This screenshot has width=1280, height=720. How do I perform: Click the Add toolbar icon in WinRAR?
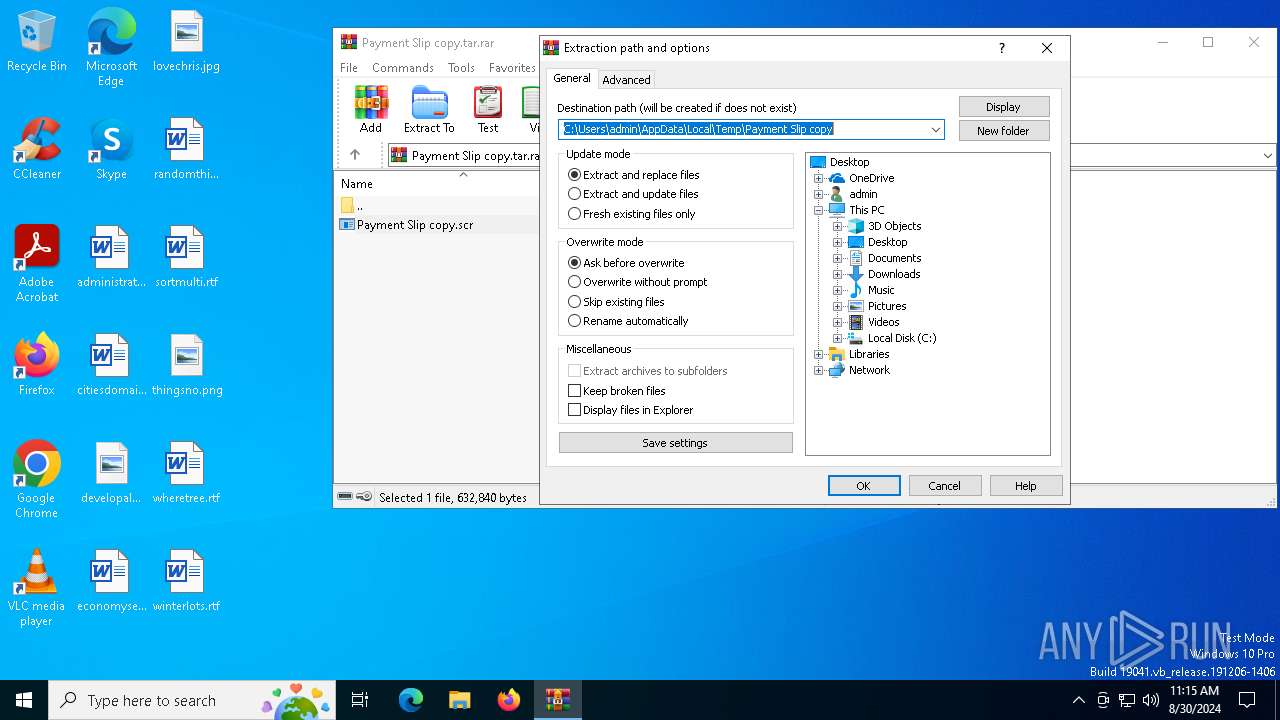pyautogui.click(x=370, y=109)
